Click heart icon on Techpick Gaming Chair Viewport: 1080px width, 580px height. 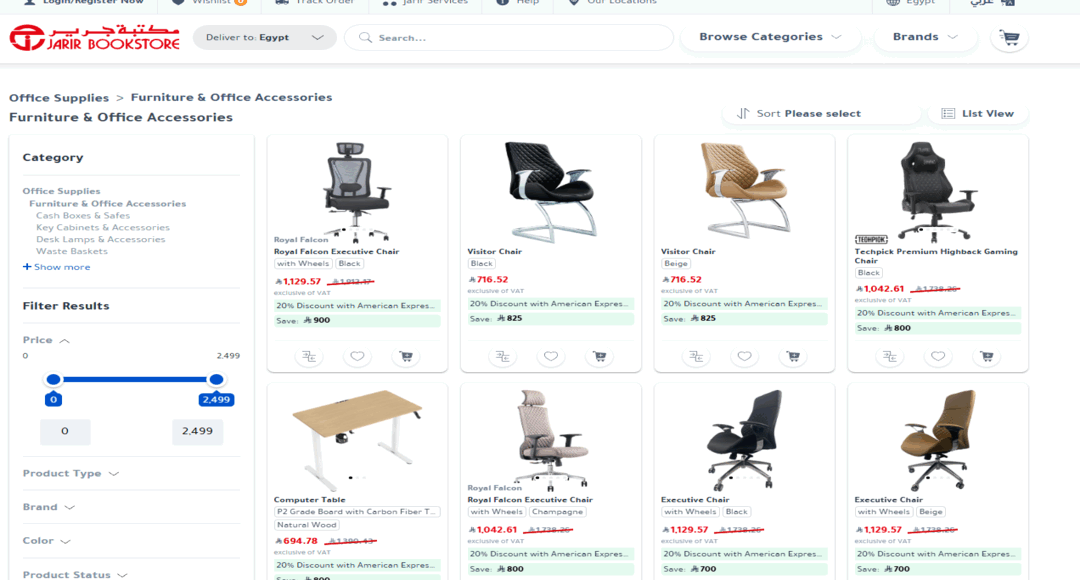[938, 356]
